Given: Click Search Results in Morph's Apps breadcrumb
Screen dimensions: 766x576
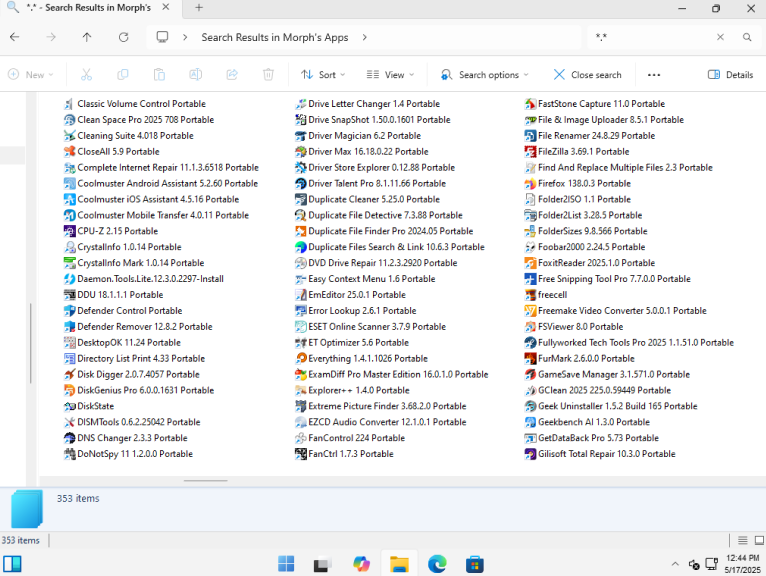Looking at the screenshot, I should (x=275, y=38).
